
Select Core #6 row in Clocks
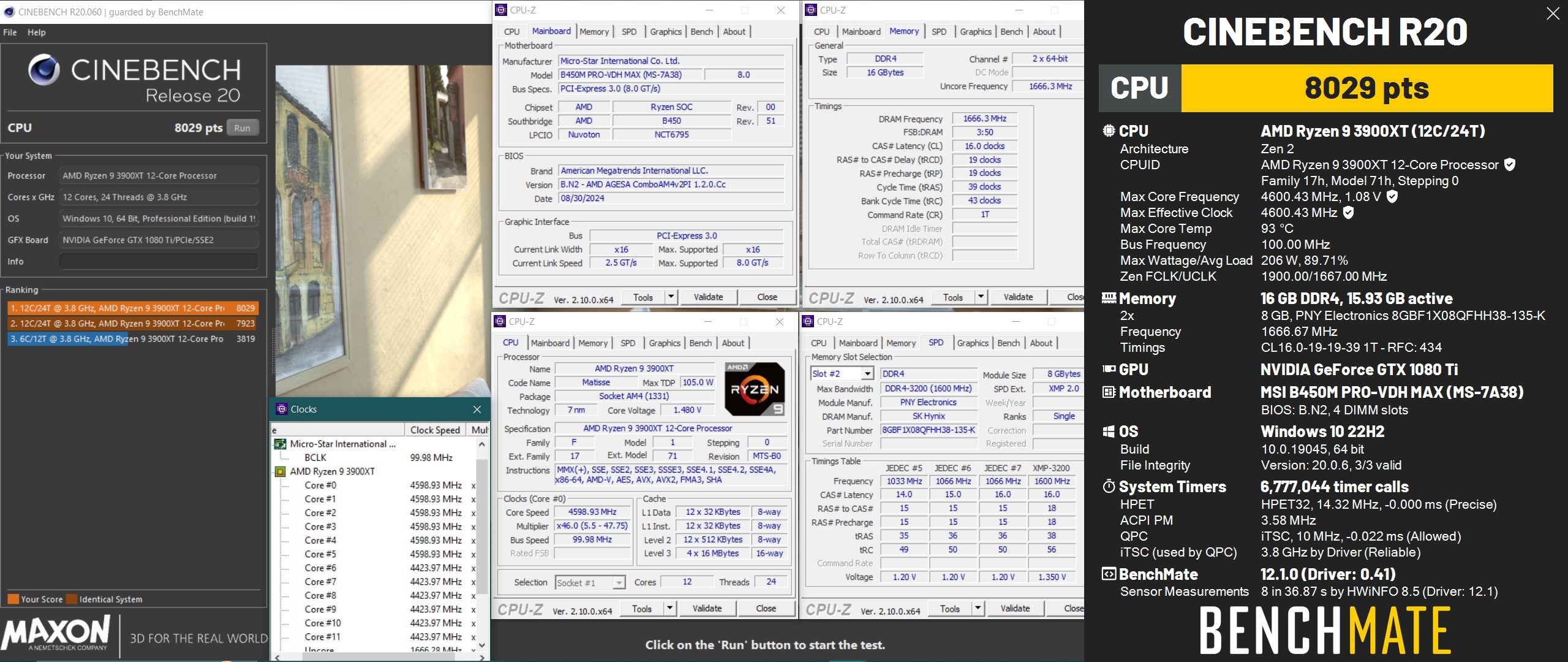[375, 568]
